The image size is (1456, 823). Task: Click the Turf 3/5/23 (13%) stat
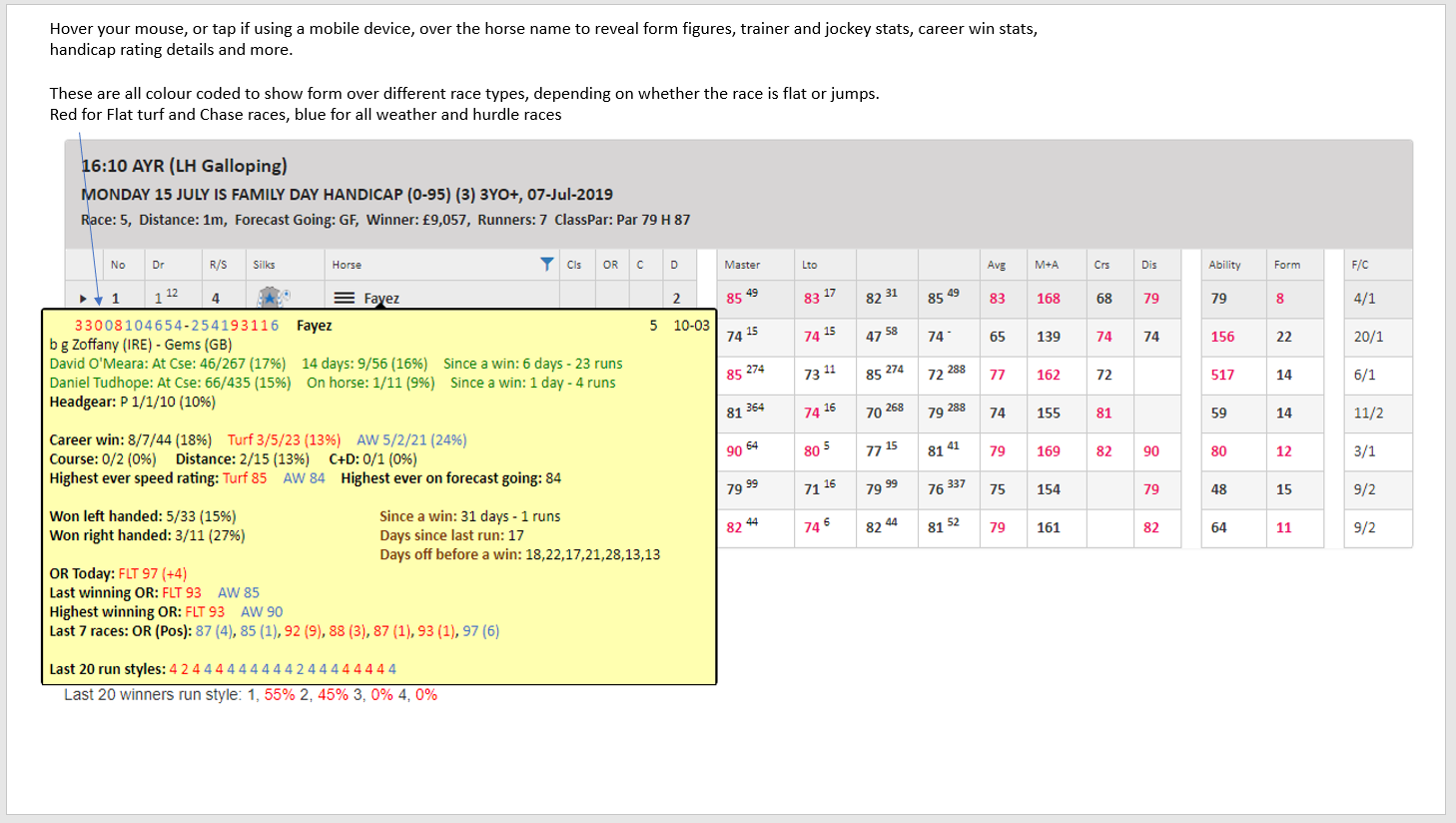tap(285, 439)
